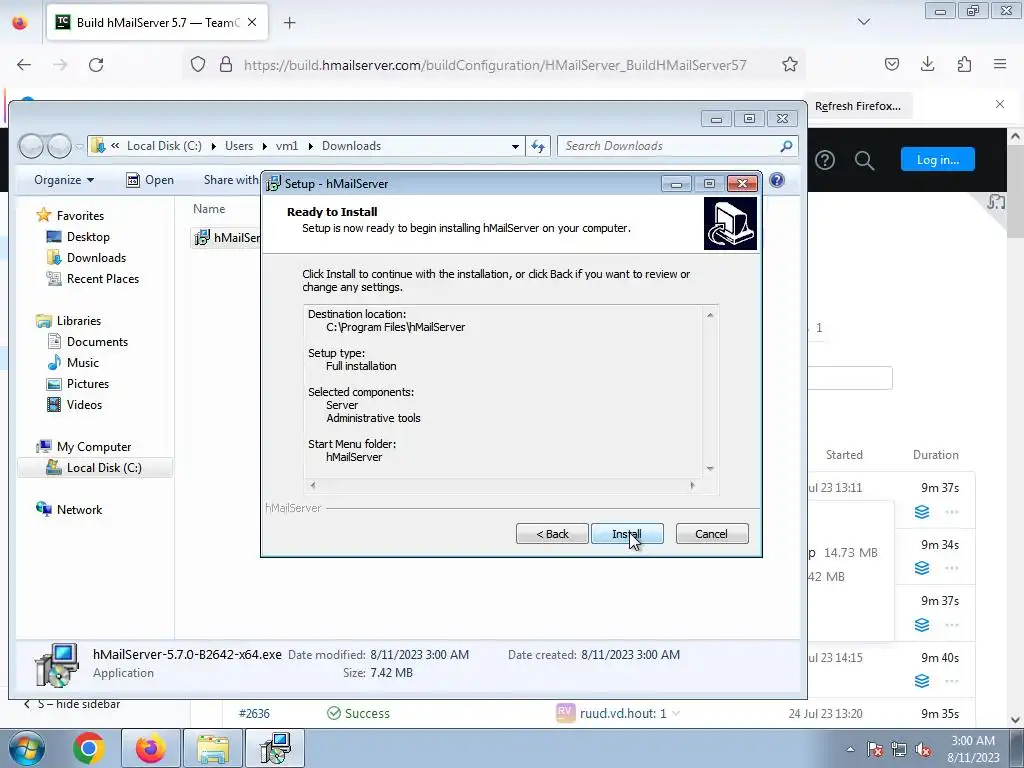This screenshot has height=768, width=1024.
Task: Open a new Firefox tab
Action: pos(289,23)
